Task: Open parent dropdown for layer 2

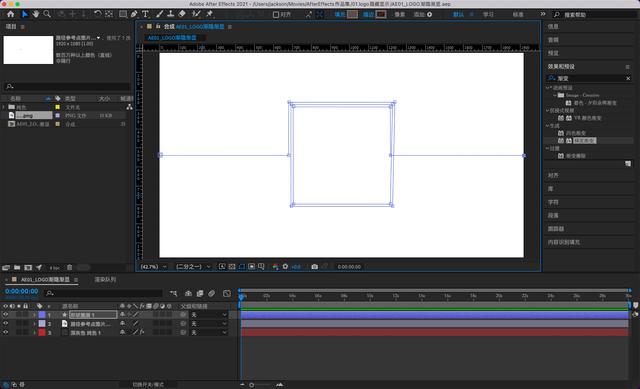Action: click(x=209, y=324)
